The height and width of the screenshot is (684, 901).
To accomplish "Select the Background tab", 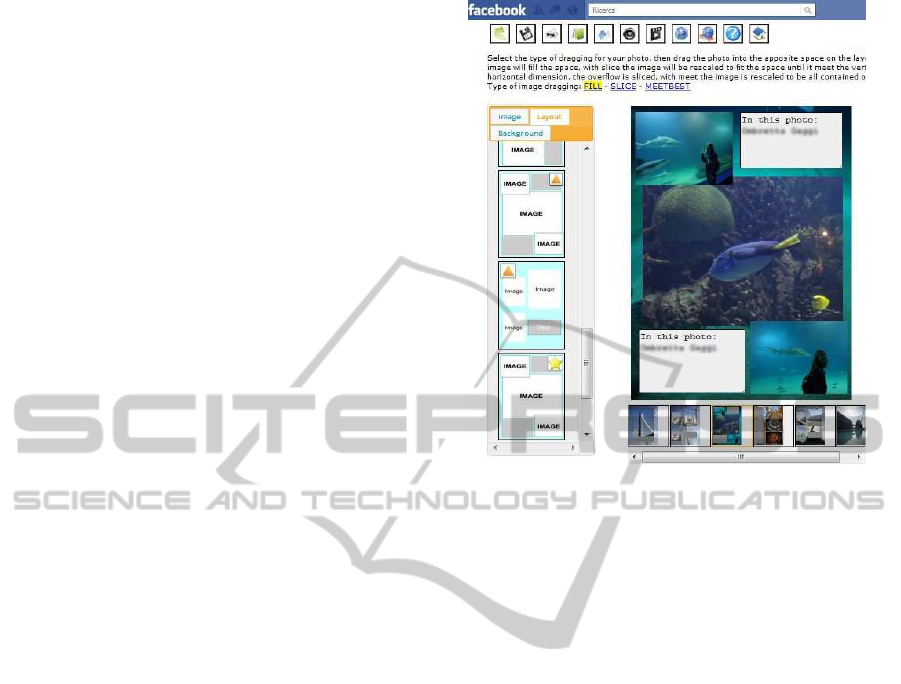I will point(520,133).
